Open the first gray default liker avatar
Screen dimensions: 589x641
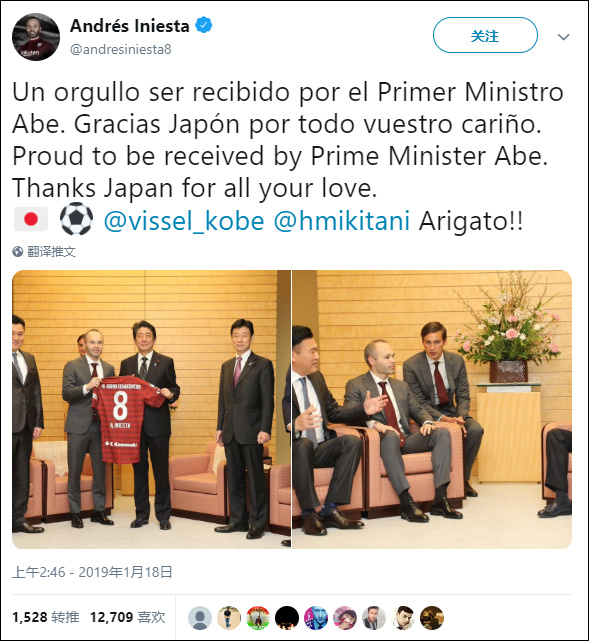(x=200, y=618)
